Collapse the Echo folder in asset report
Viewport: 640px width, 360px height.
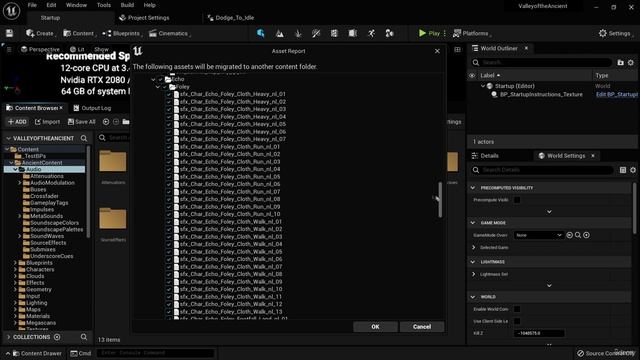153,79
